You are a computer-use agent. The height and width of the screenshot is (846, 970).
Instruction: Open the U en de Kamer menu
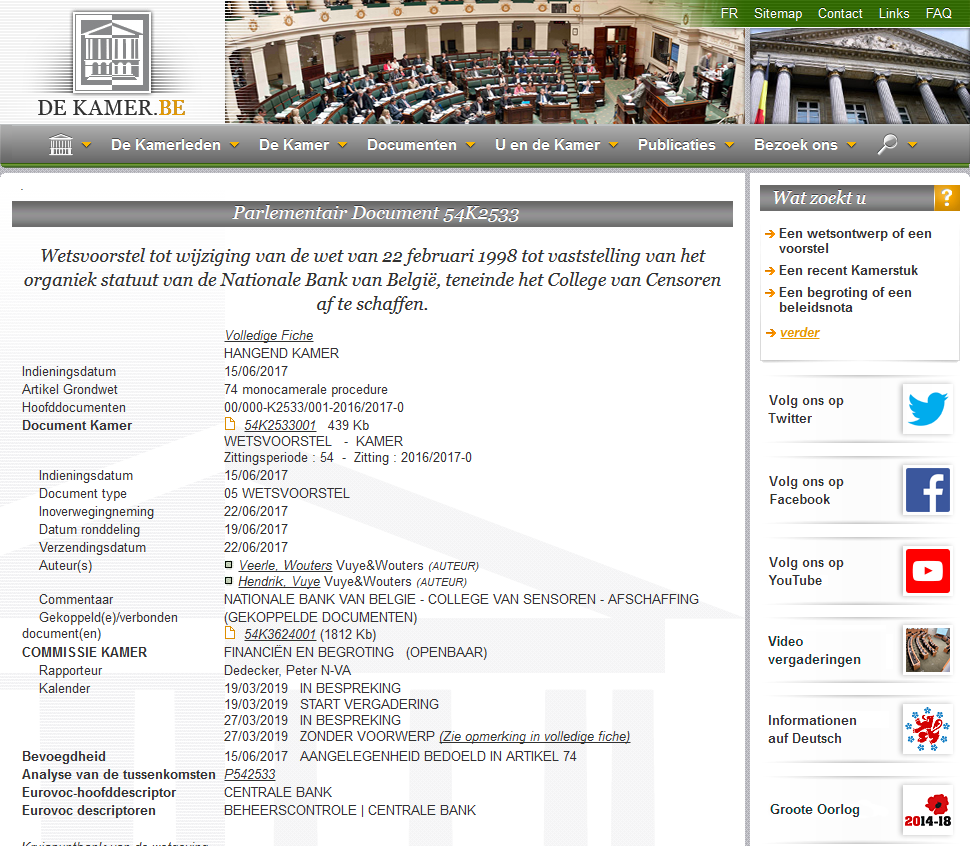556,145
